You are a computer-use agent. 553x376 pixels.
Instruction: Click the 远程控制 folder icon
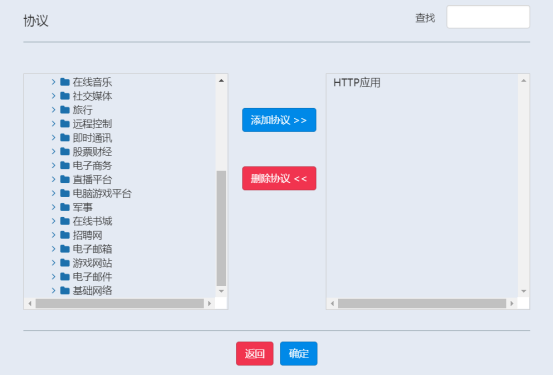tap(65, 124)
